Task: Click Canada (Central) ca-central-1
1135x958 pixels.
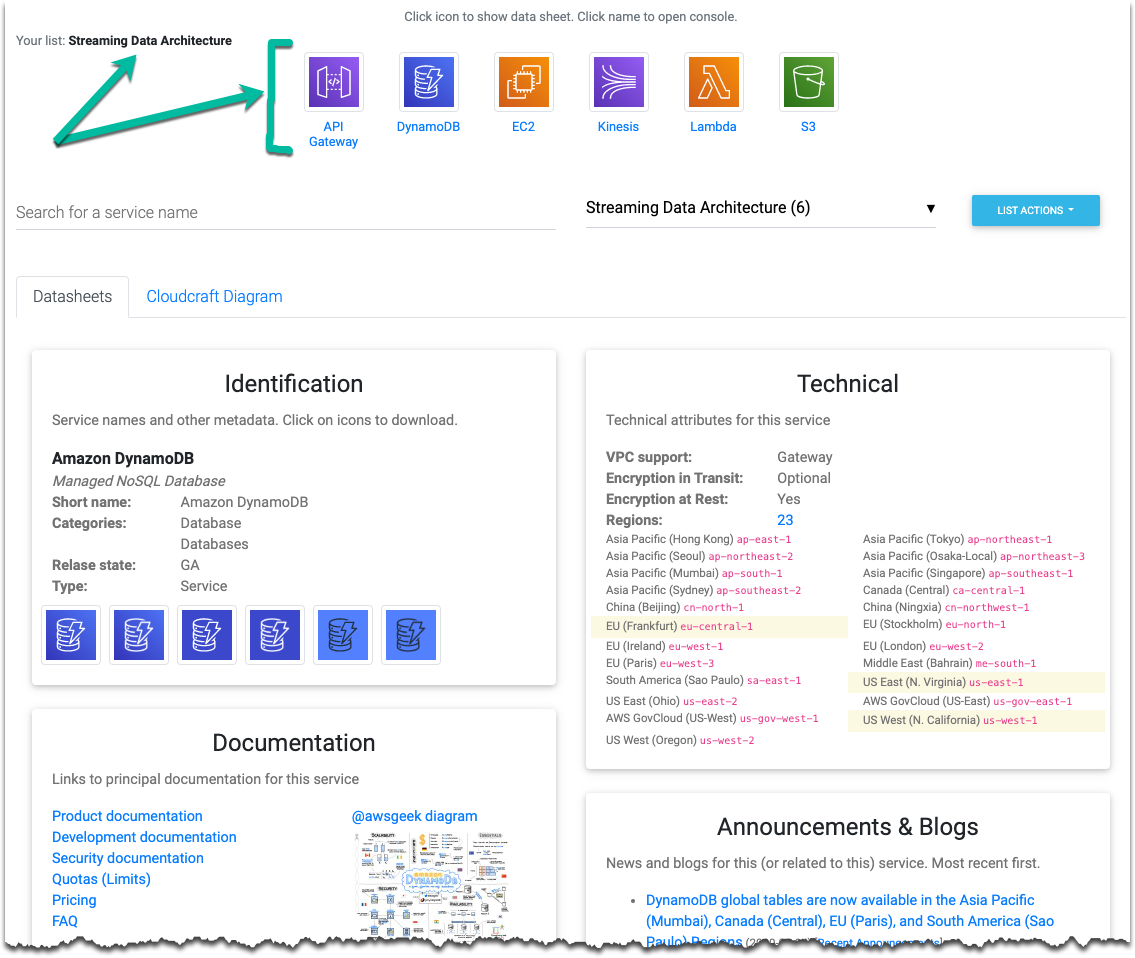Action: (x=943, y=591)
